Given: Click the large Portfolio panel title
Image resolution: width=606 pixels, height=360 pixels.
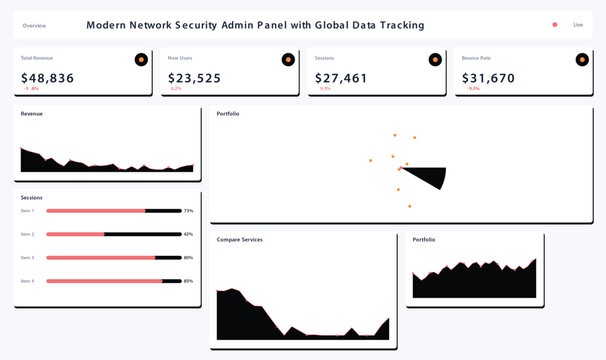Looking at the screenshot, I should (228, 114).
